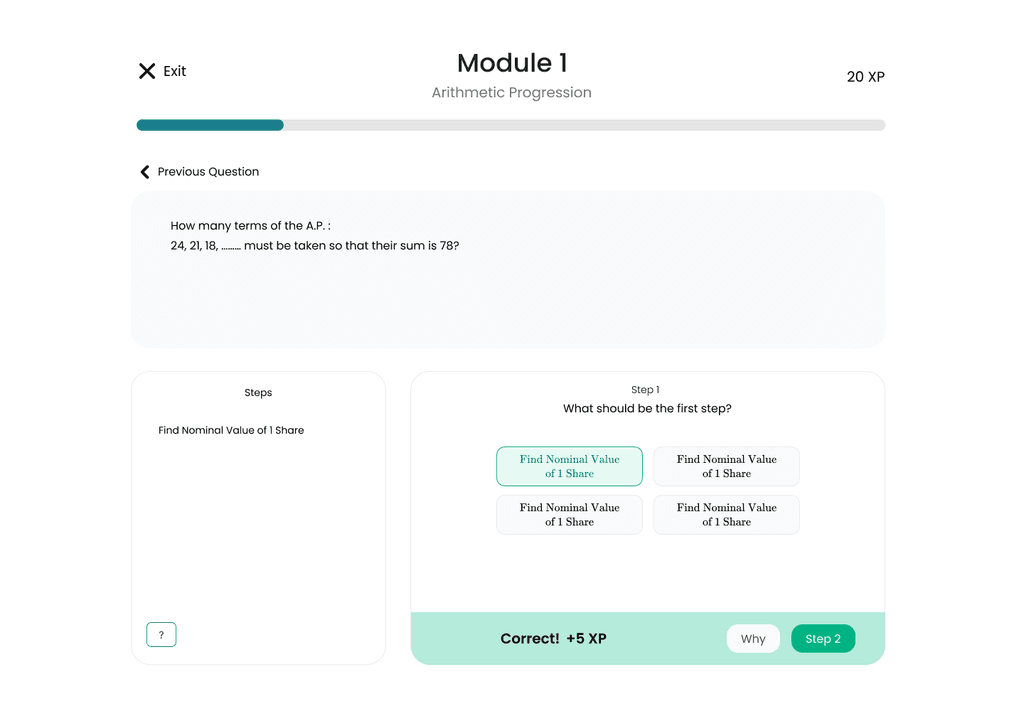1024x728 pixels.
Task: Choose the top-right answer option
Action: point(726,466)
